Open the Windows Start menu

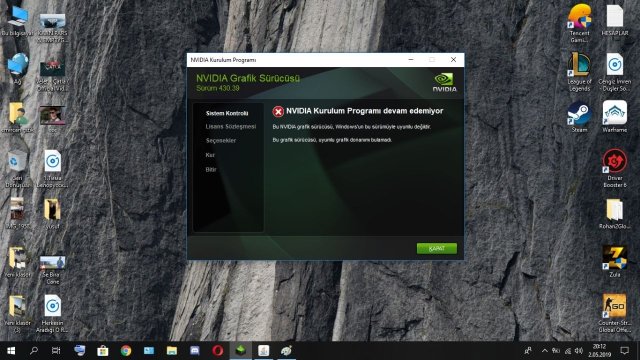[11, 351]
